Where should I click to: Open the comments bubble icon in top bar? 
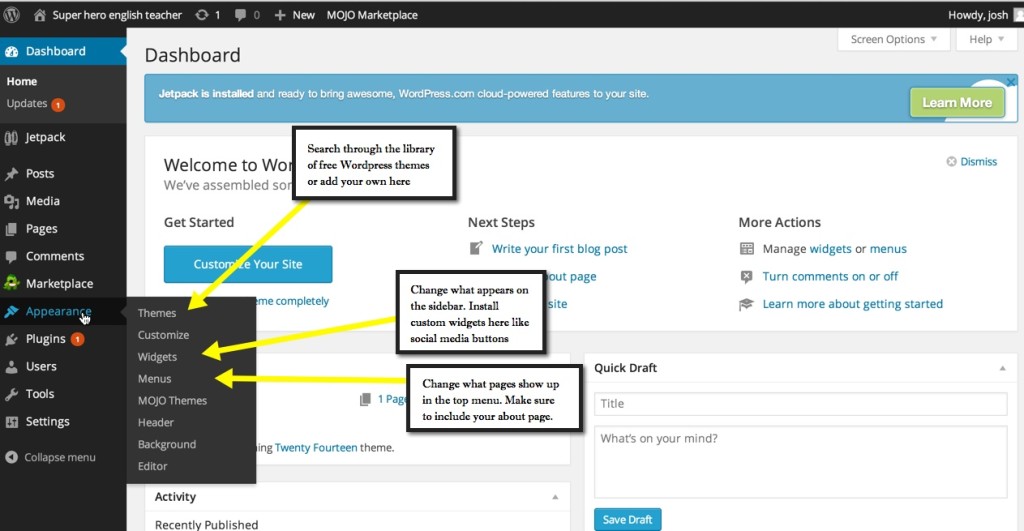click(x=240, y=14)
